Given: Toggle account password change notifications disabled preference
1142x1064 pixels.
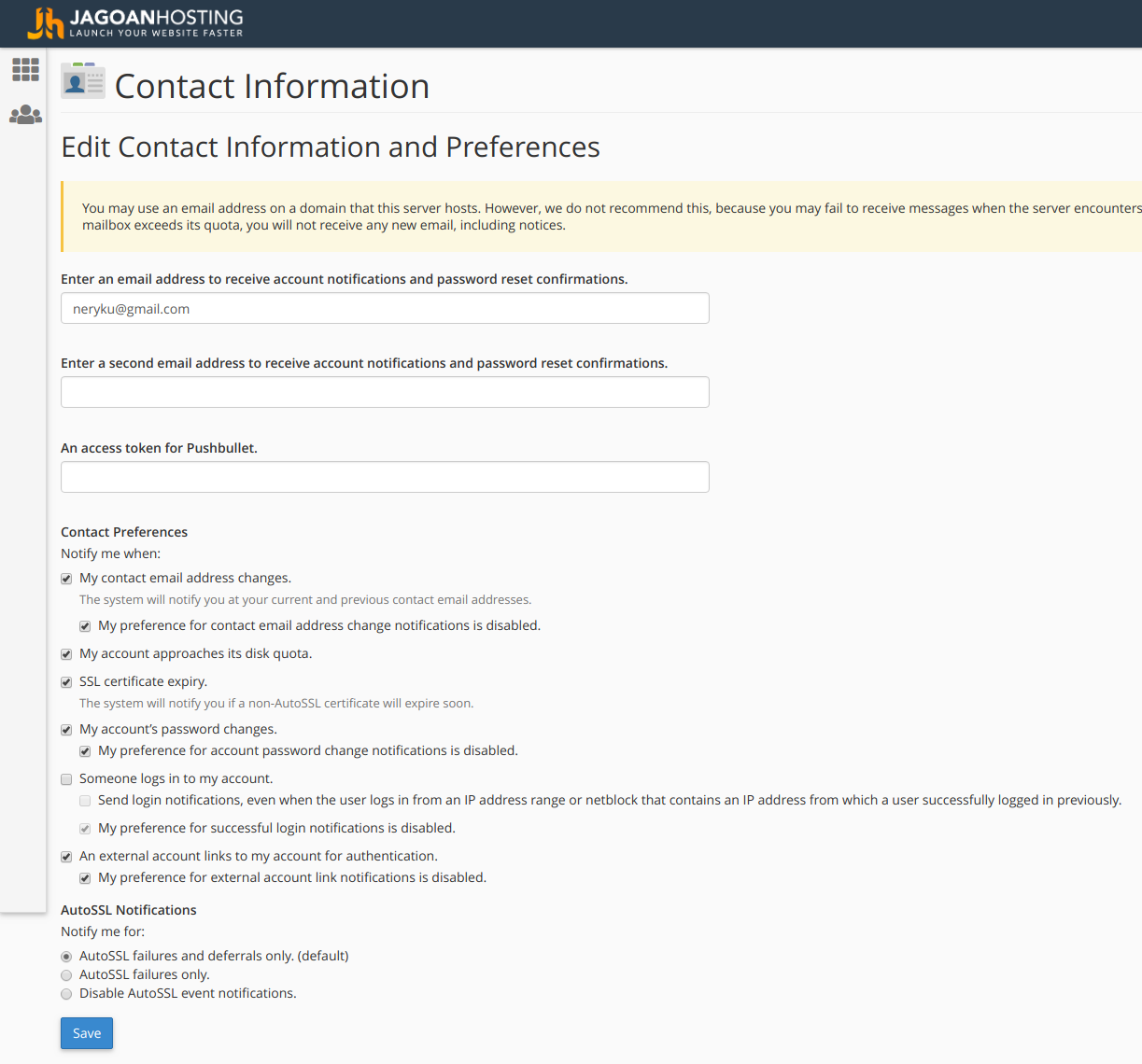Looking at the screenshot, I should 85,751.
